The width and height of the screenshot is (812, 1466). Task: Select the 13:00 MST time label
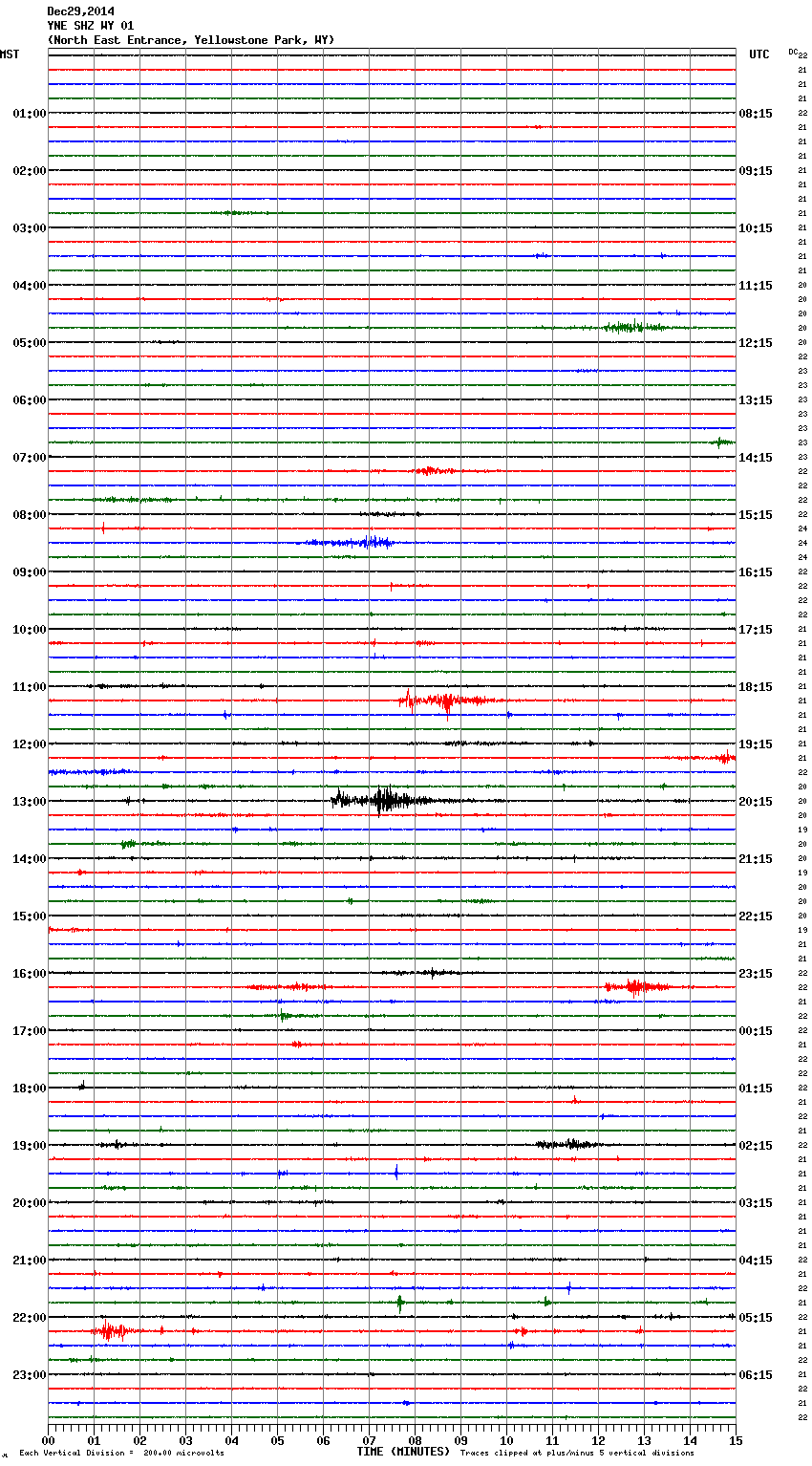coord(29,802)
